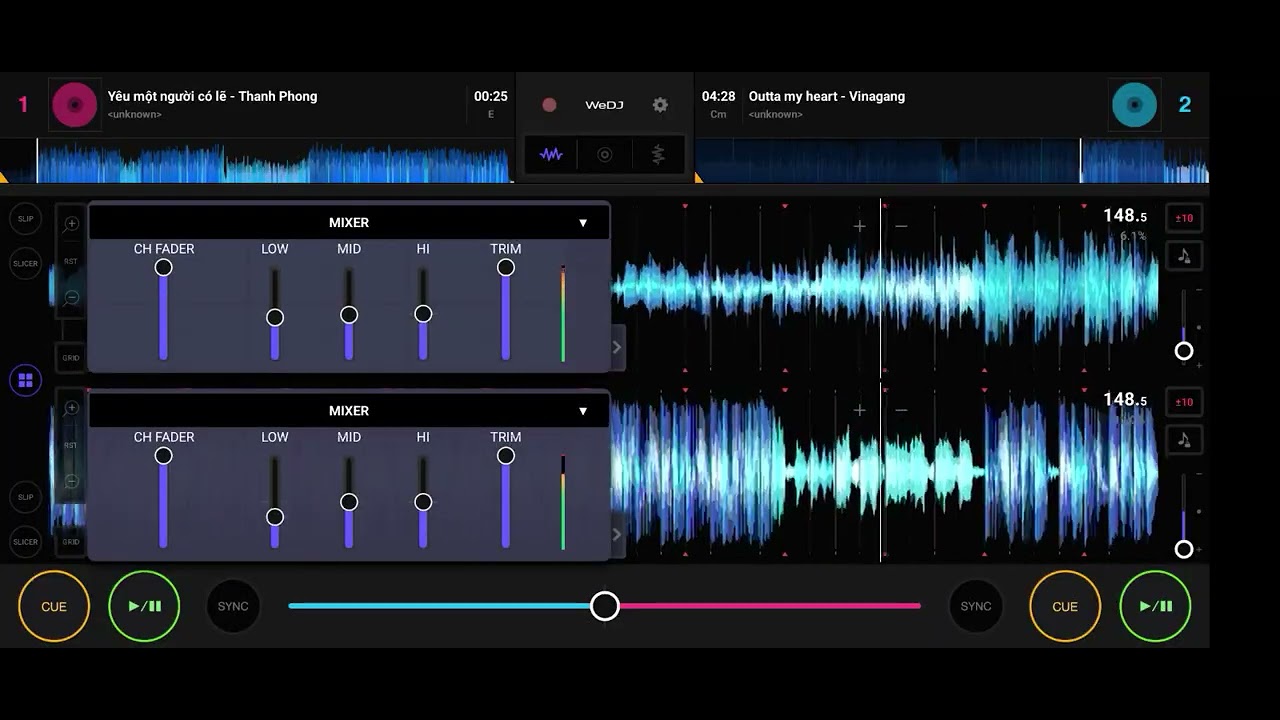The image size is (1280, 720).
Task: Toggle SLICER mode on deck 1
Action: tap(26, 264)
